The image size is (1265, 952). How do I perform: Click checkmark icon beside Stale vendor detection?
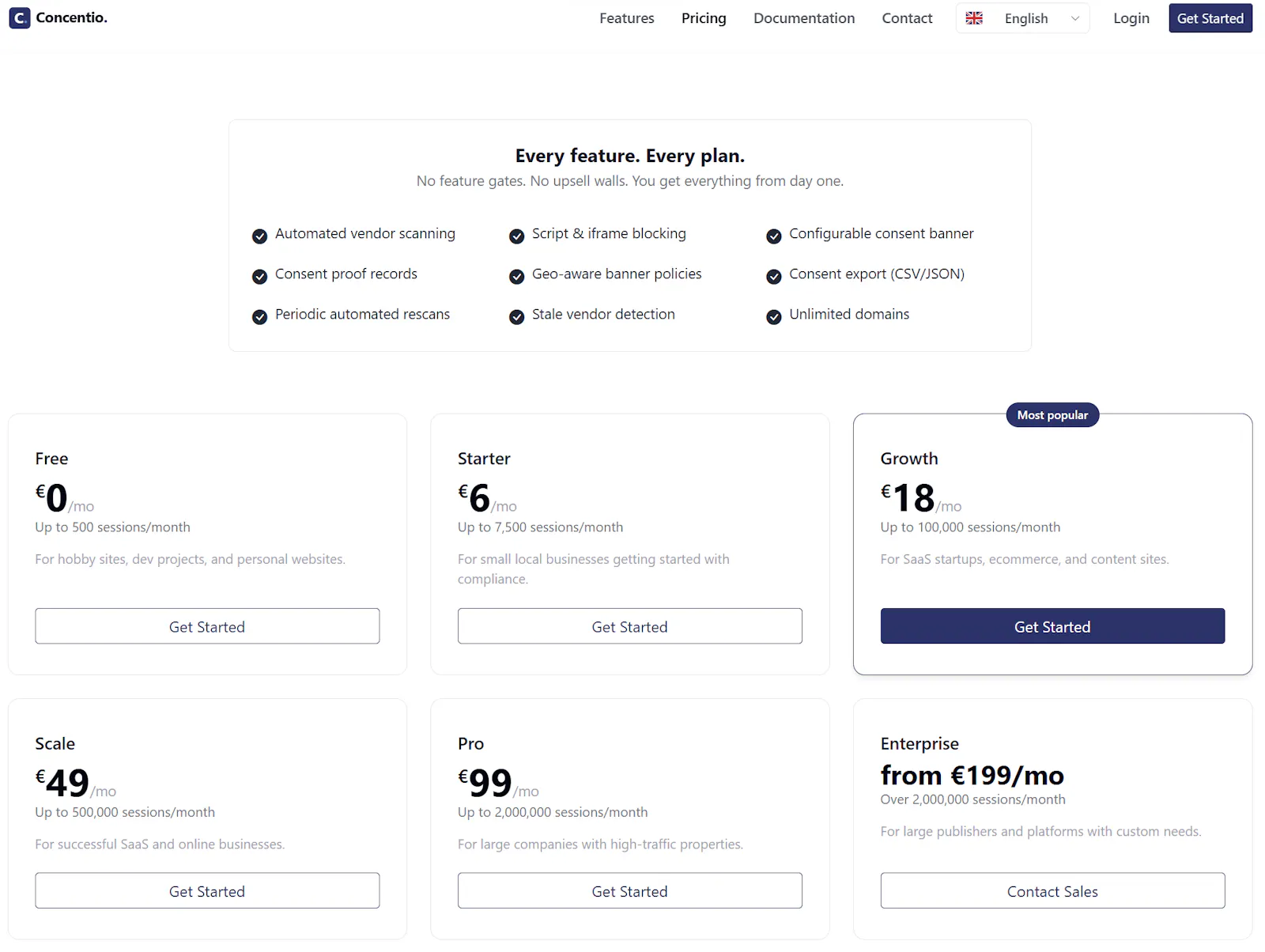coord(516,316)
